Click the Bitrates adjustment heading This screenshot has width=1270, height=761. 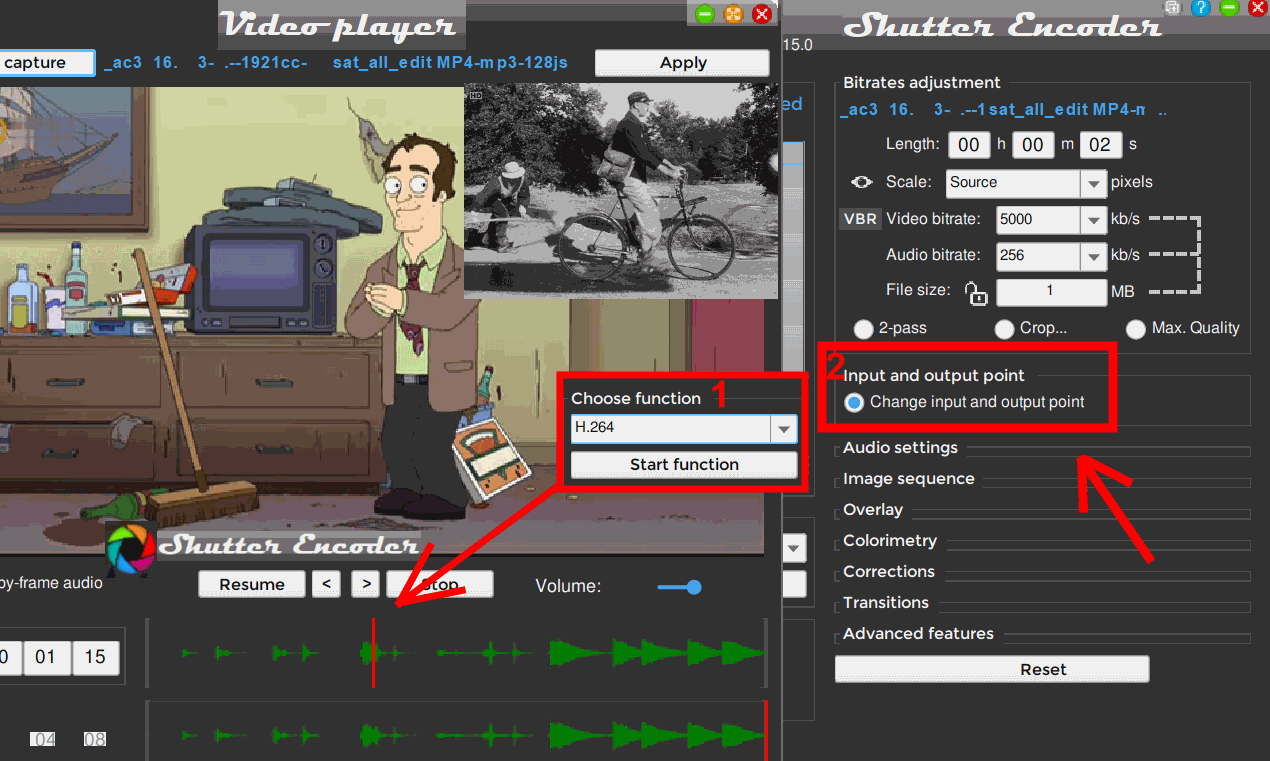pyautogui.click(x=921, y=83)
